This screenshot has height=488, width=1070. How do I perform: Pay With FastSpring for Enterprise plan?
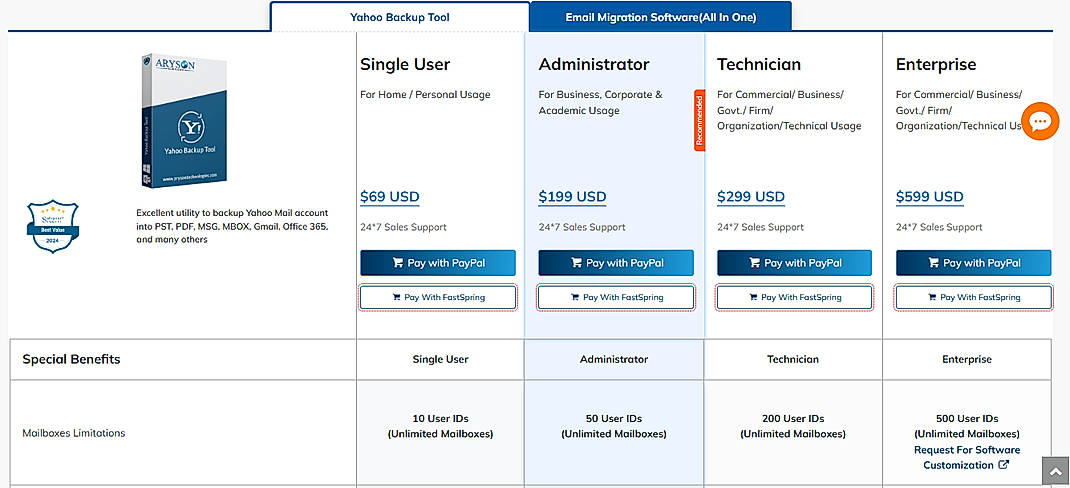point(973,298)
